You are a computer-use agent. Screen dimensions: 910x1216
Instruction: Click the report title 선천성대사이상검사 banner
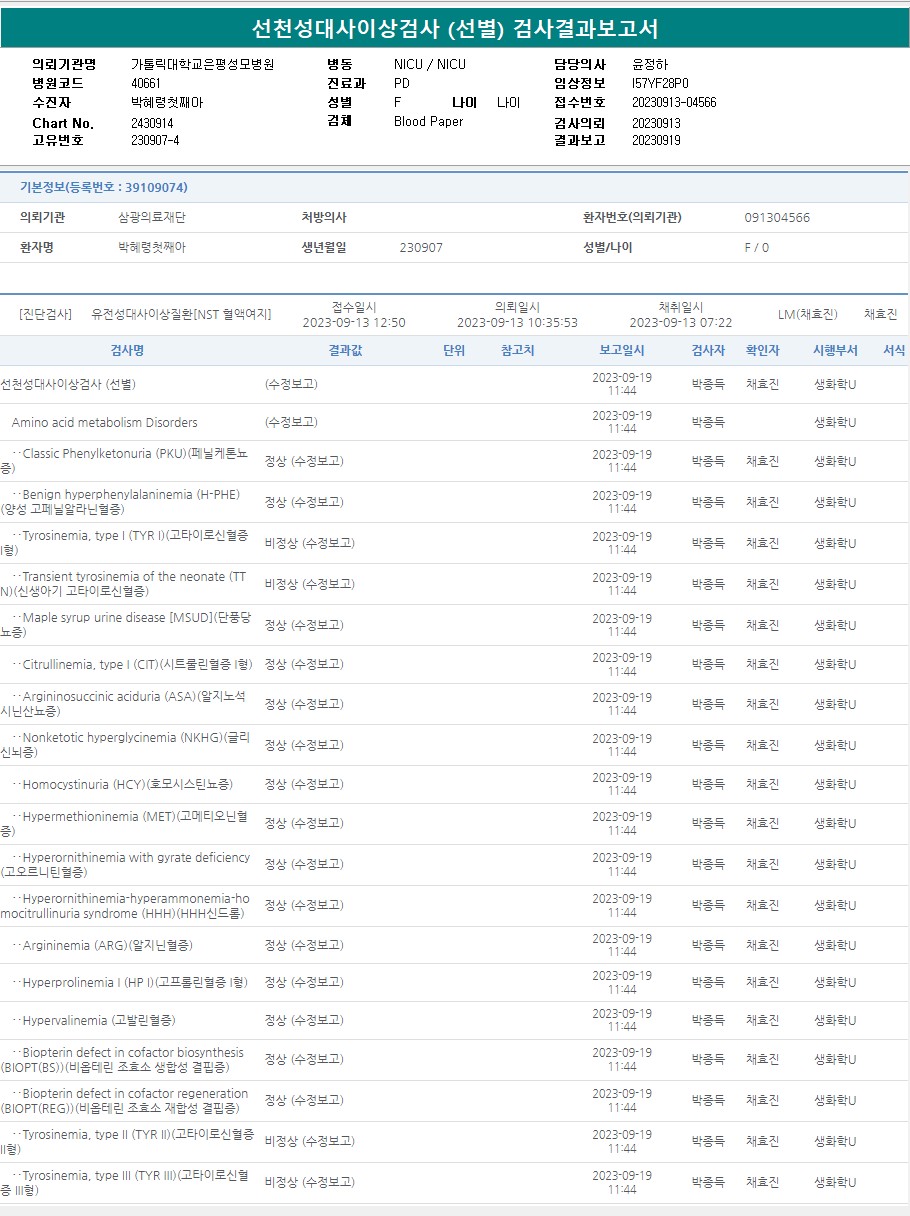click(x=455, y=29)
